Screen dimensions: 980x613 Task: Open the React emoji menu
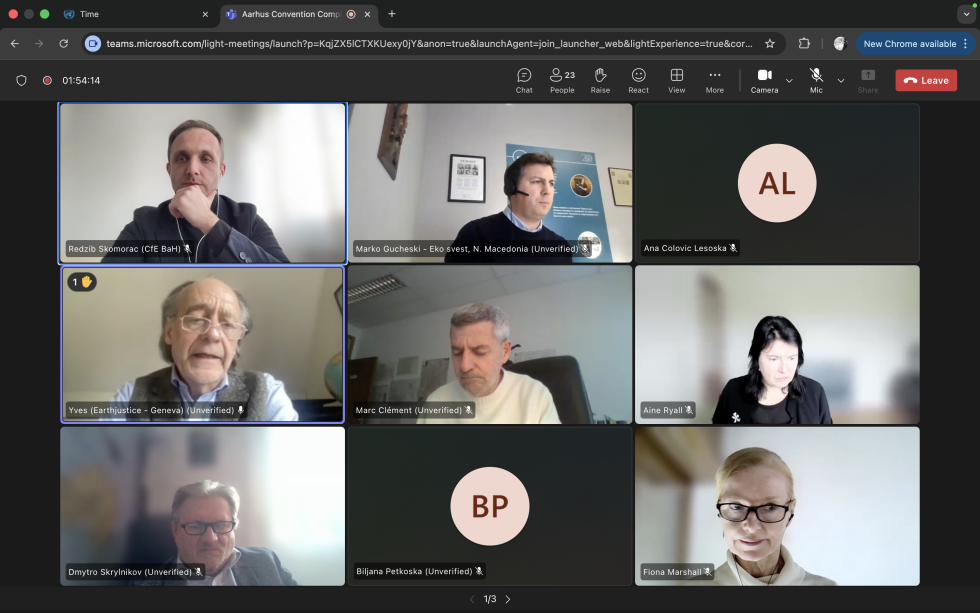point(638,80)
